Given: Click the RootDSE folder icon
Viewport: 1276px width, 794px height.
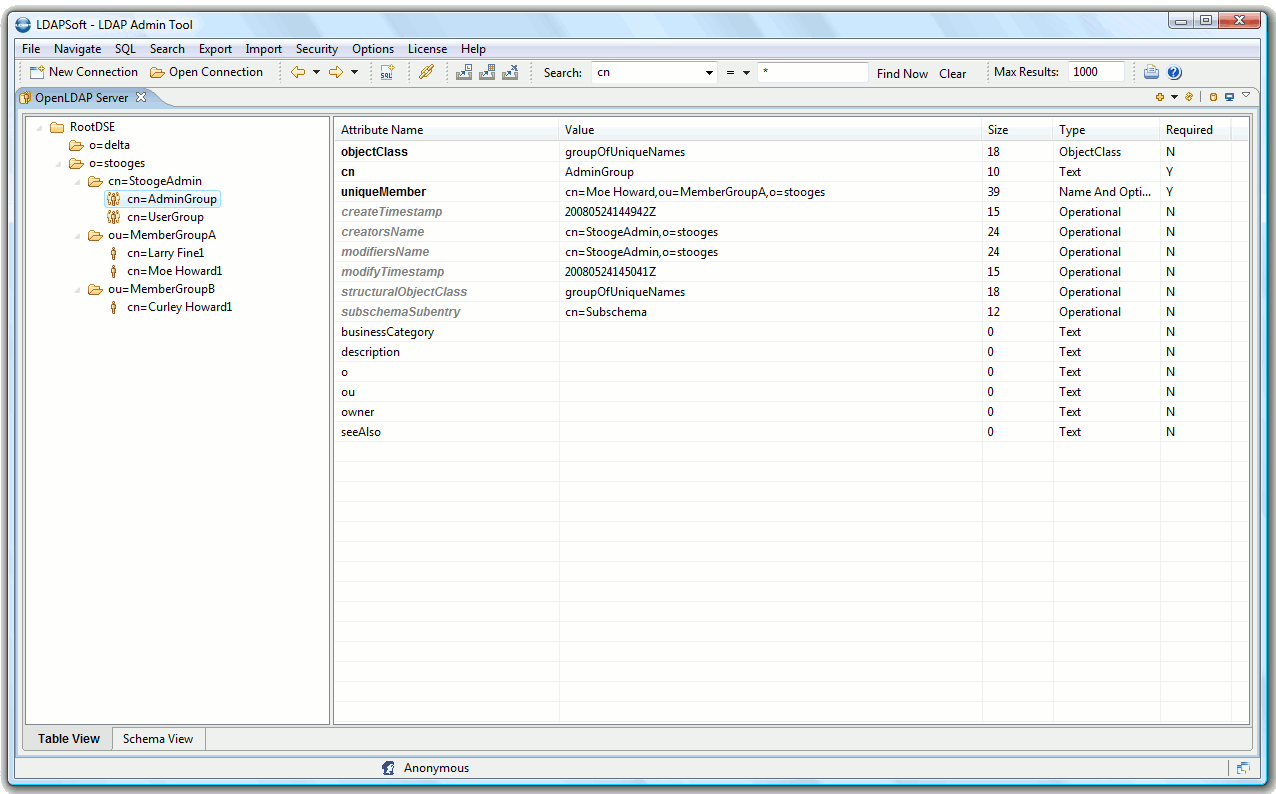Looking at the screenshot, I should pyautogui.click(x=57, y=127).
